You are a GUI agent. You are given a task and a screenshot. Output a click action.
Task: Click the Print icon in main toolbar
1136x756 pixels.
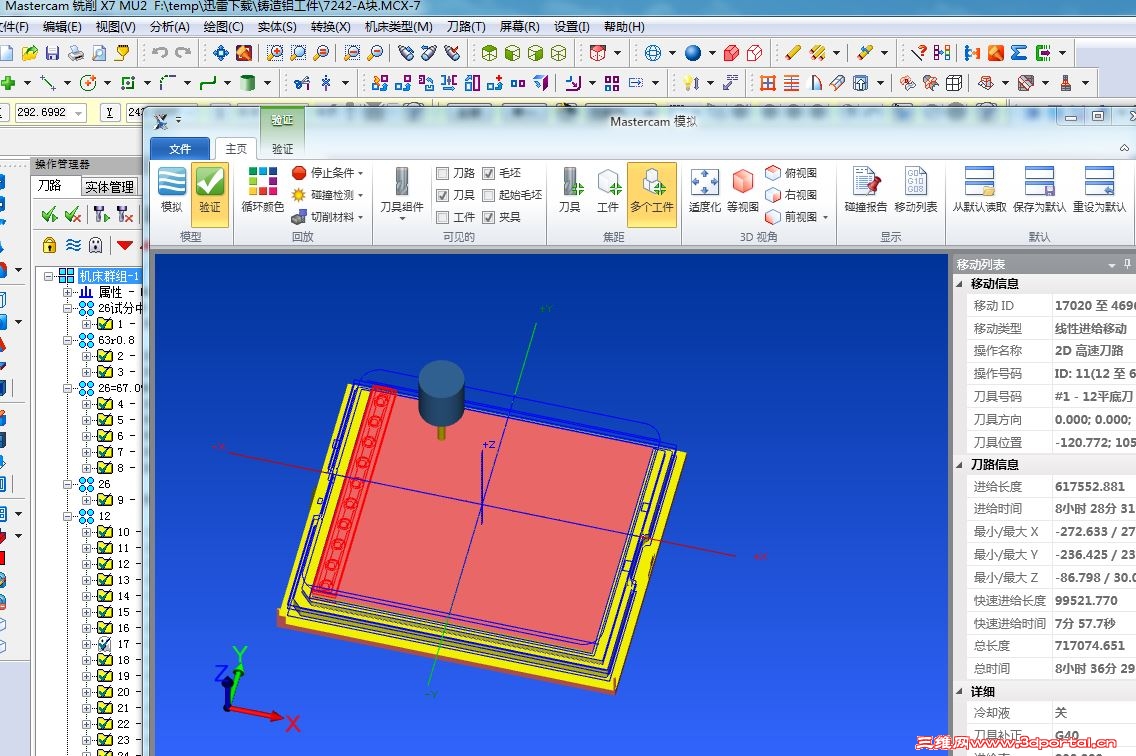[x=75, y=53]
